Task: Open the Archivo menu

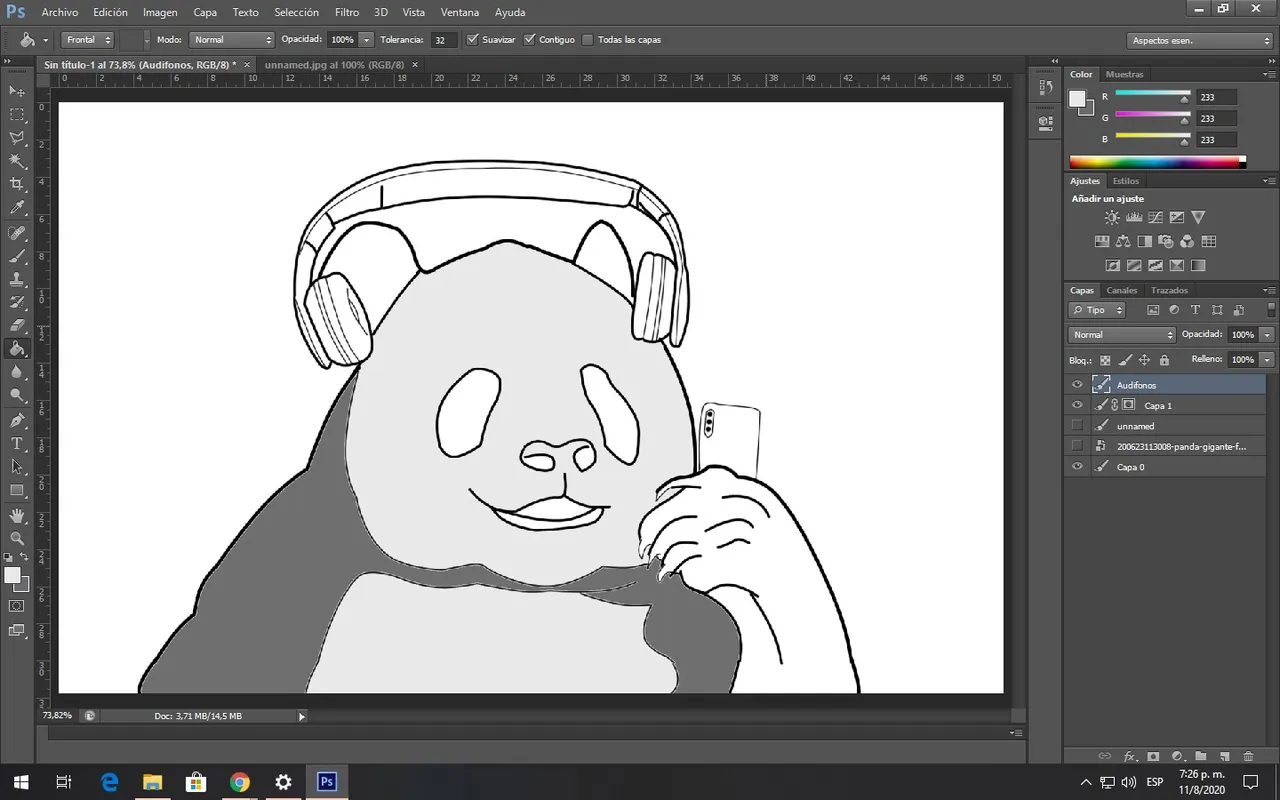Action: click(60, 12)
